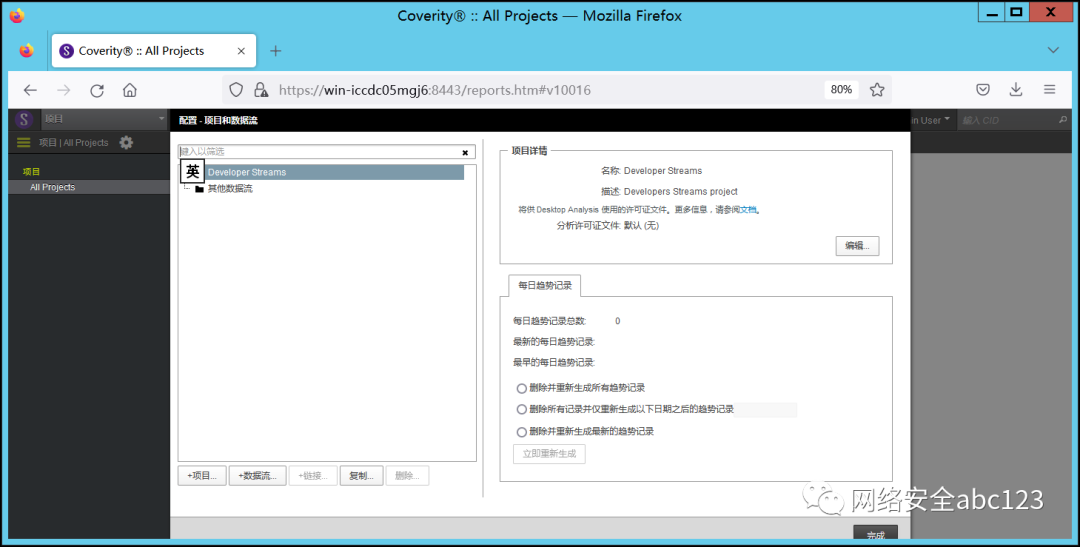
Task: Go back to the previous page
Action: tap(30, 90)
